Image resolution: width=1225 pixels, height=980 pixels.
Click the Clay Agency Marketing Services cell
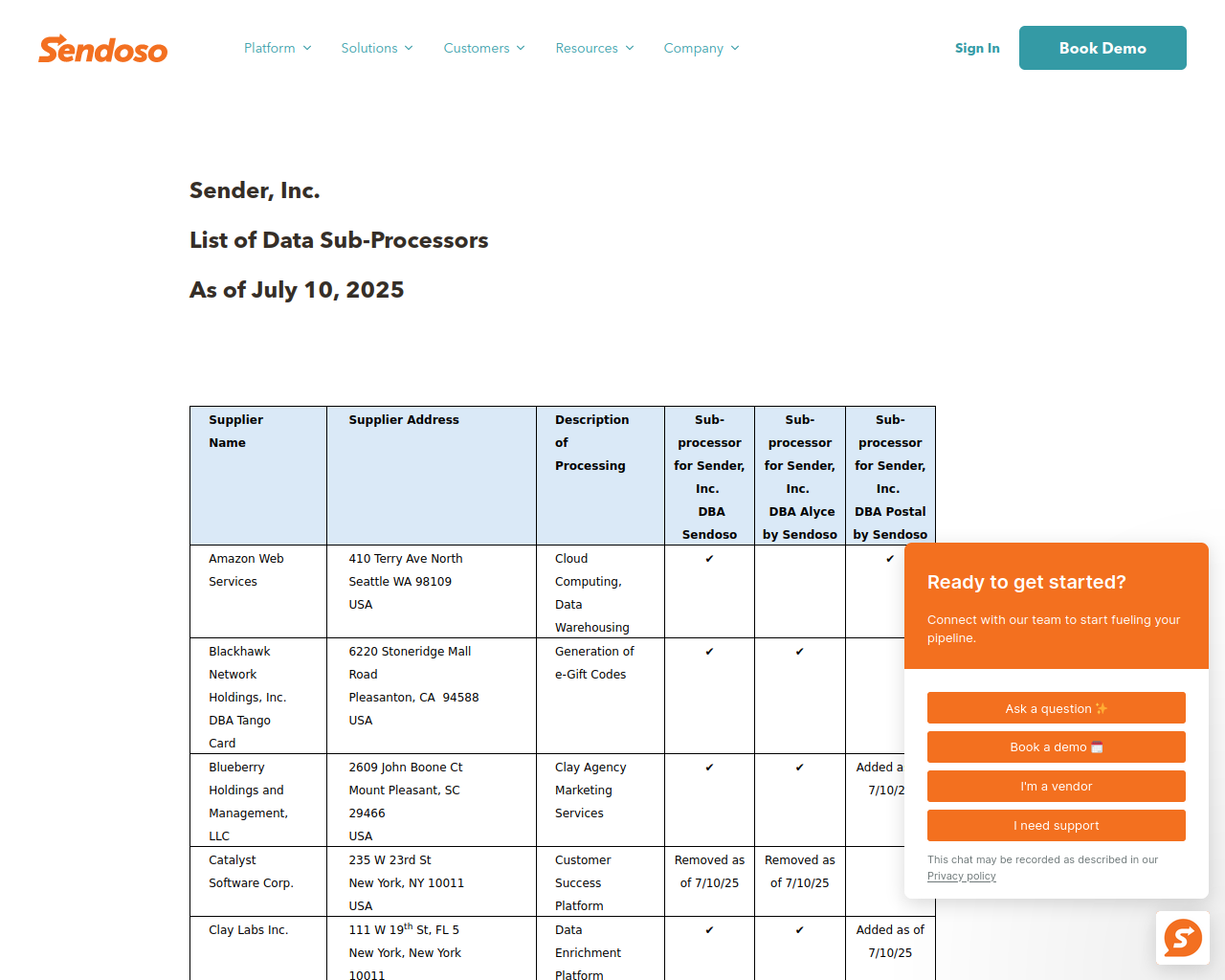click(x=600, y=800)
